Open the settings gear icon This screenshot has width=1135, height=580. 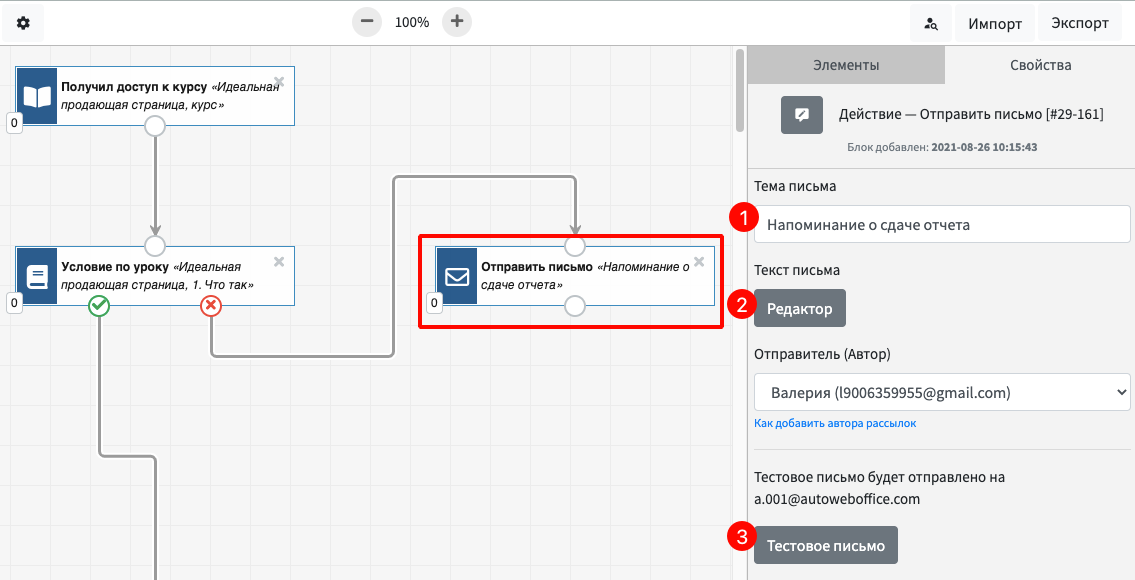click(23, 23)
